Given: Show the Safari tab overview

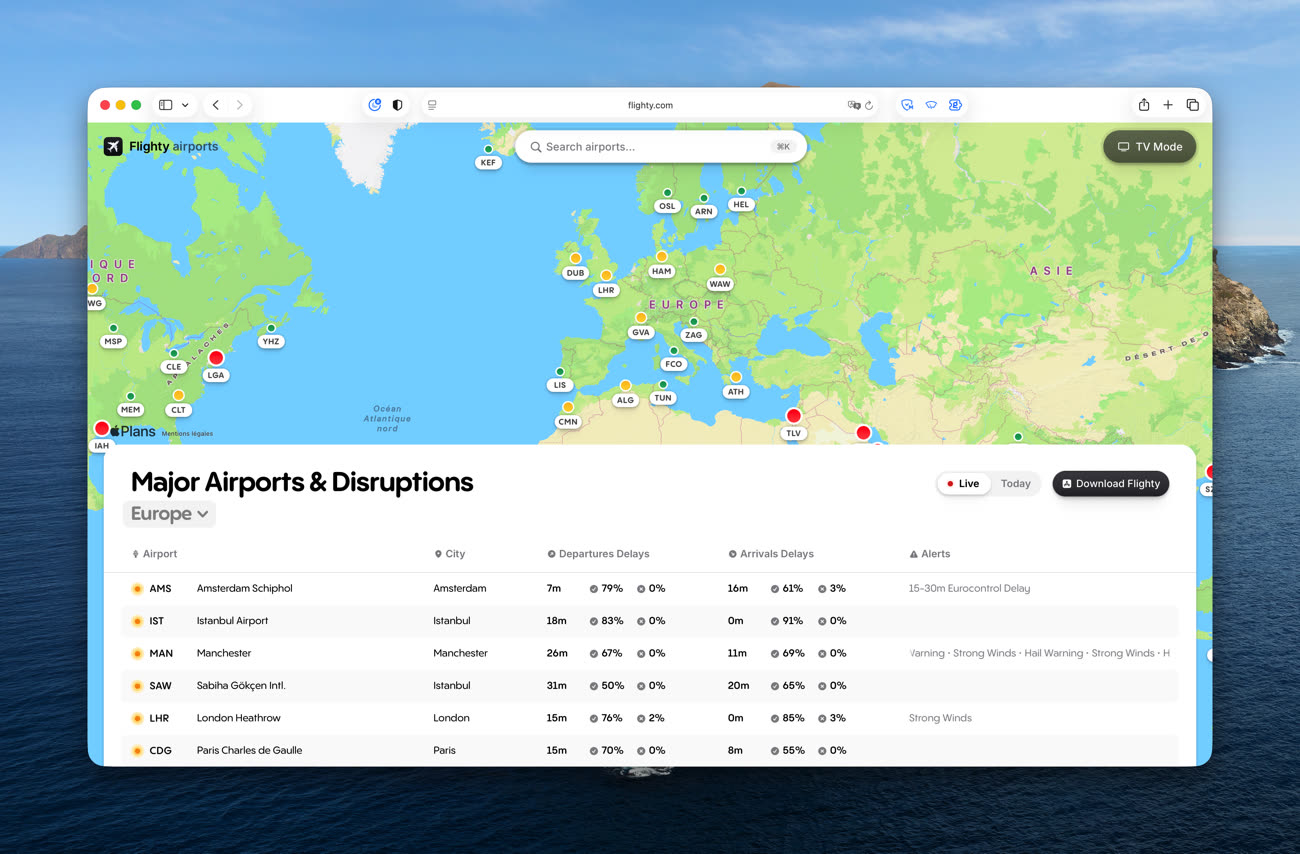Looking at the screenshot, I should tap(1192, 105).
